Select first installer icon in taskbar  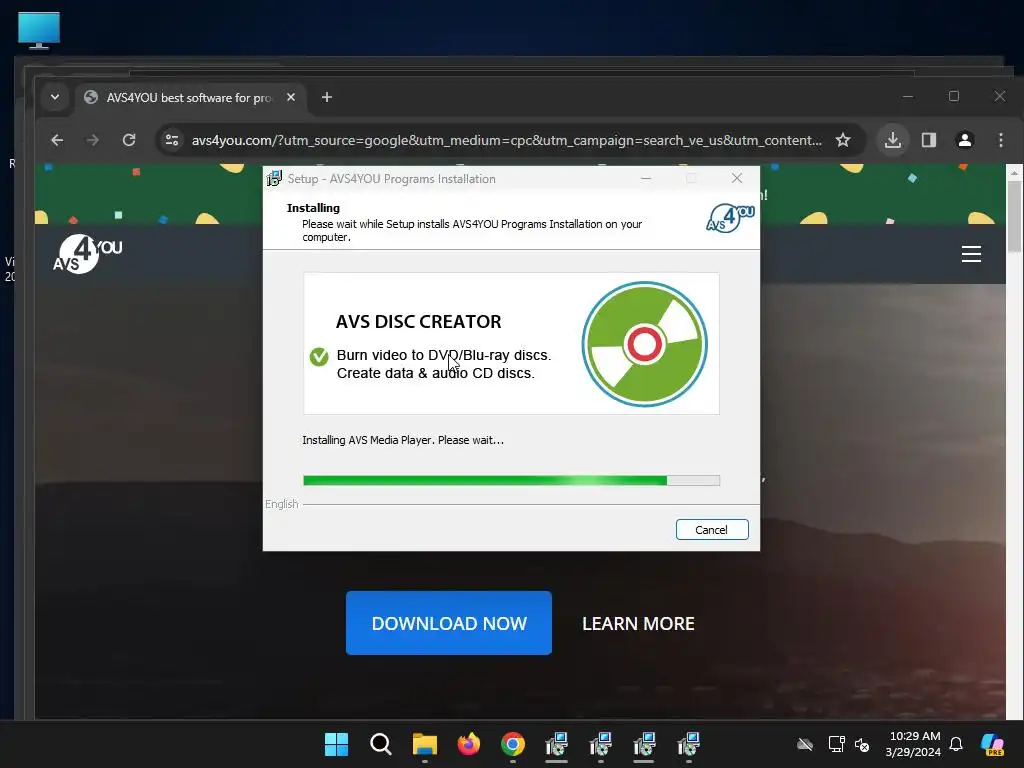[556, 744]
